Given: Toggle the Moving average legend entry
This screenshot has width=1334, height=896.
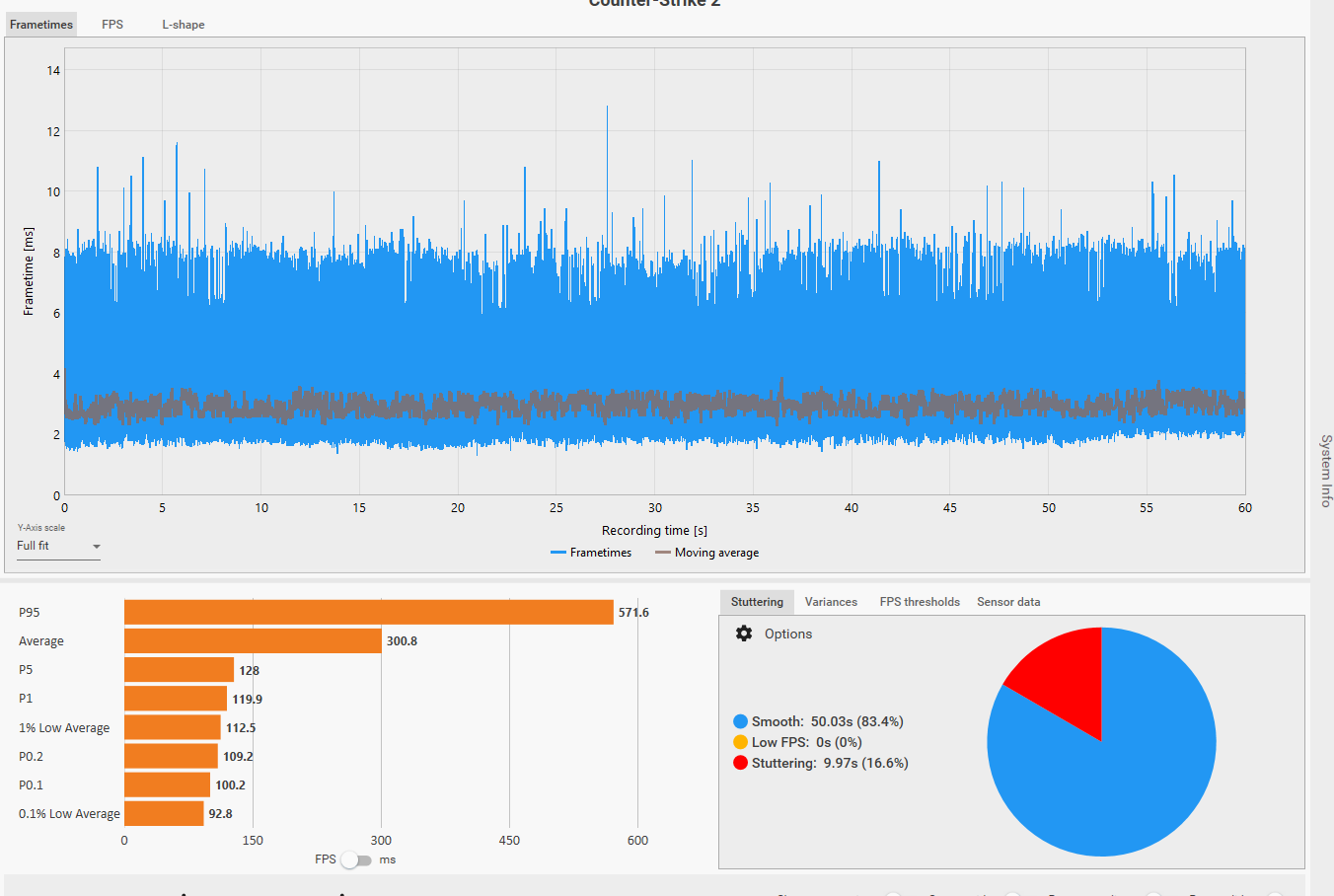Looking at the screenshot, I should tap(707, 553).
